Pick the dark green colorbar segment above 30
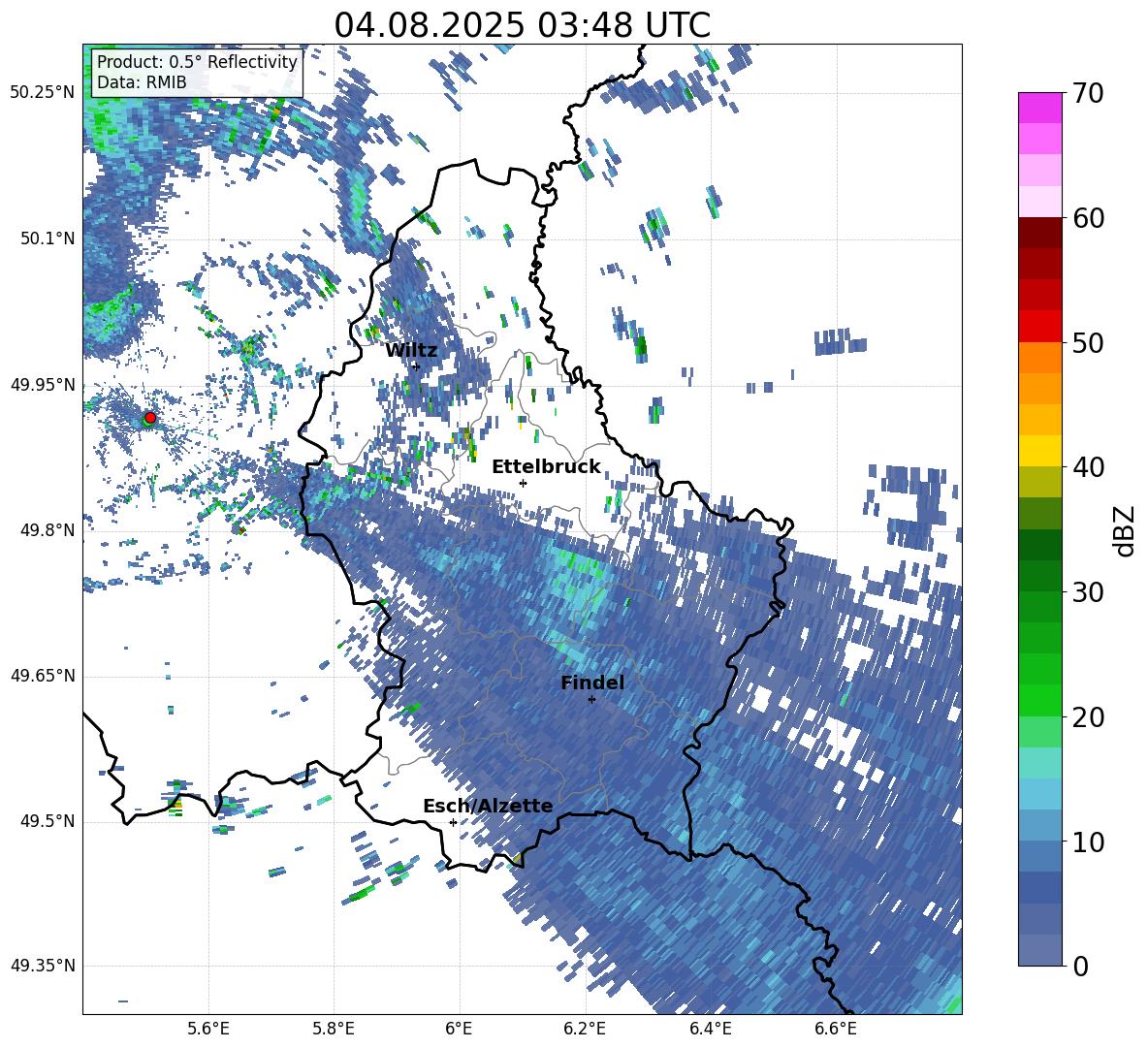Screen dimensions: 1148x1048 (x=1039, y=545)
